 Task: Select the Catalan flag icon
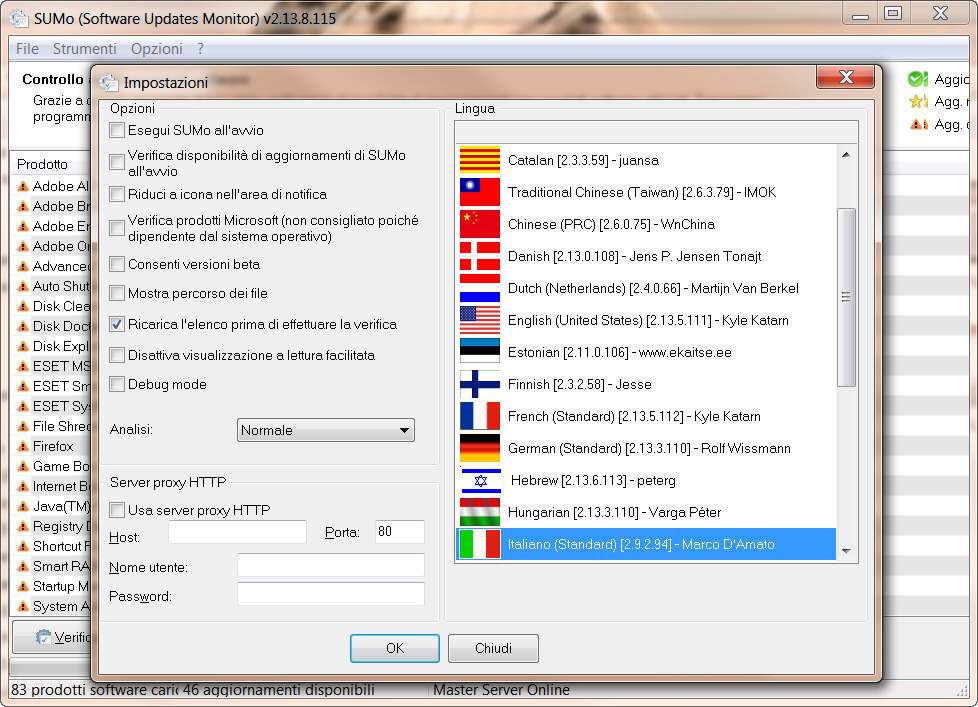coord(480,160)
